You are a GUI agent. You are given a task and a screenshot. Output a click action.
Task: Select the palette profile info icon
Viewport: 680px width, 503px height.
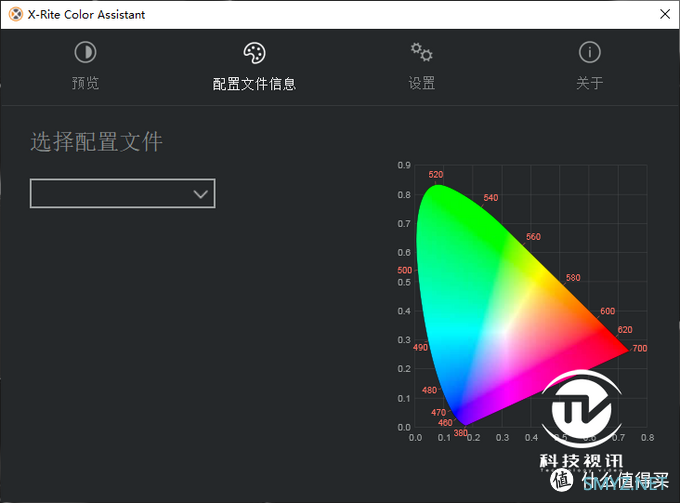click(x=254, y=53)
